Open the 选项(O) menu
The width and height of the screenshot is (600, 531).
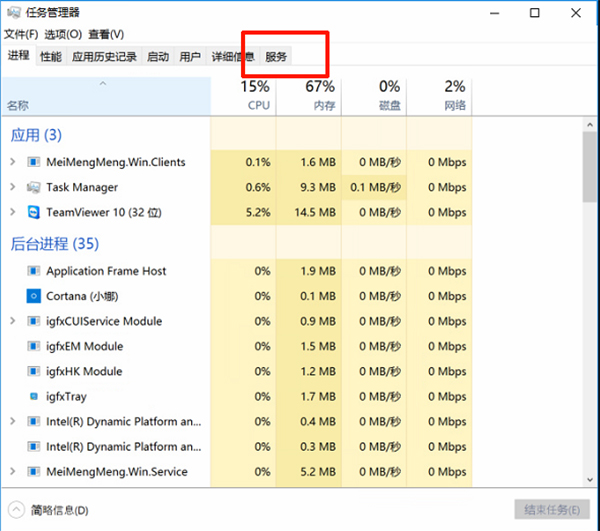click(x=63, y=34)
